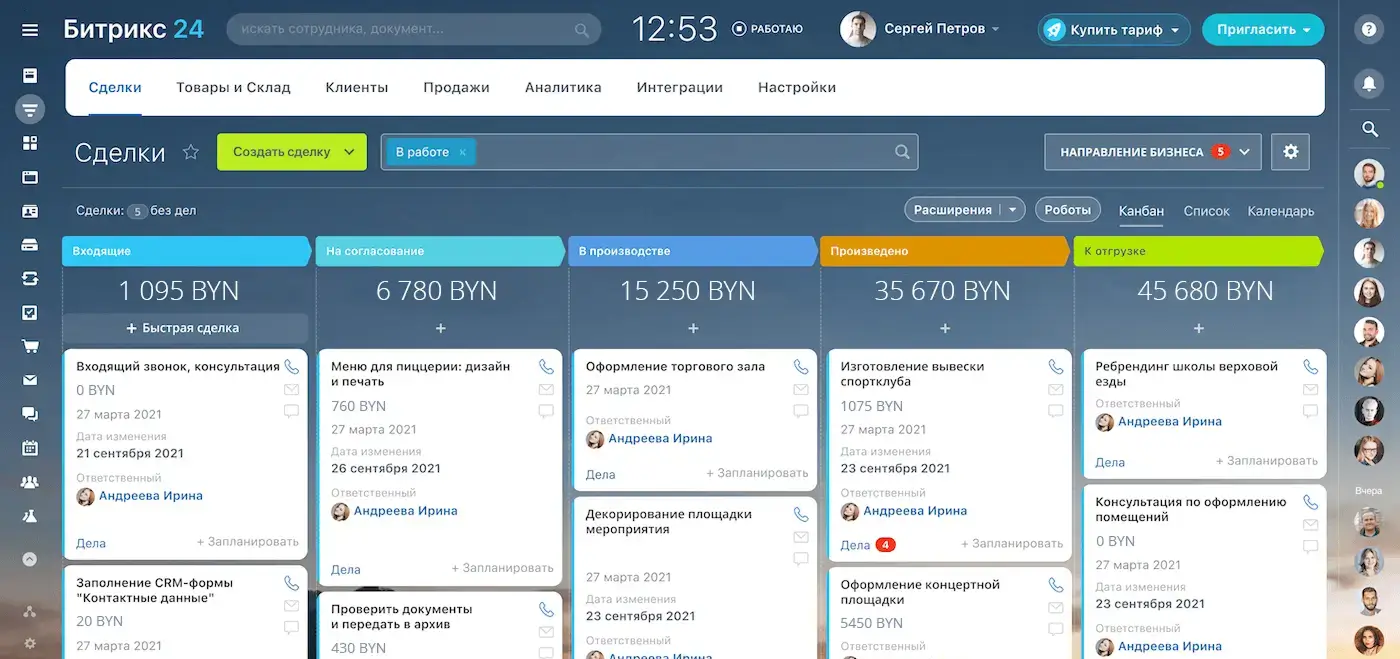Open the help question mark icon
The height and width of the screenshot is (659, 1400).
[x=1369, y=30]
